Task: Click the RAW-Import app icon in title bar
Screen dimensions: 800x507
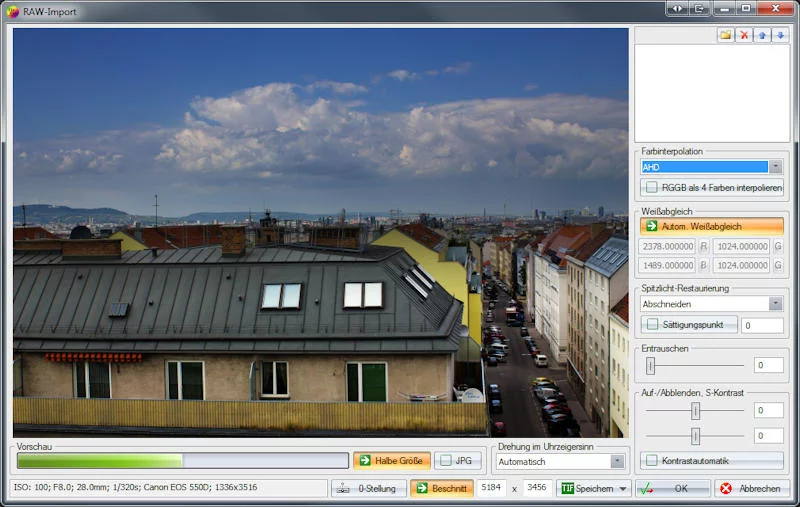Action: 12,11
